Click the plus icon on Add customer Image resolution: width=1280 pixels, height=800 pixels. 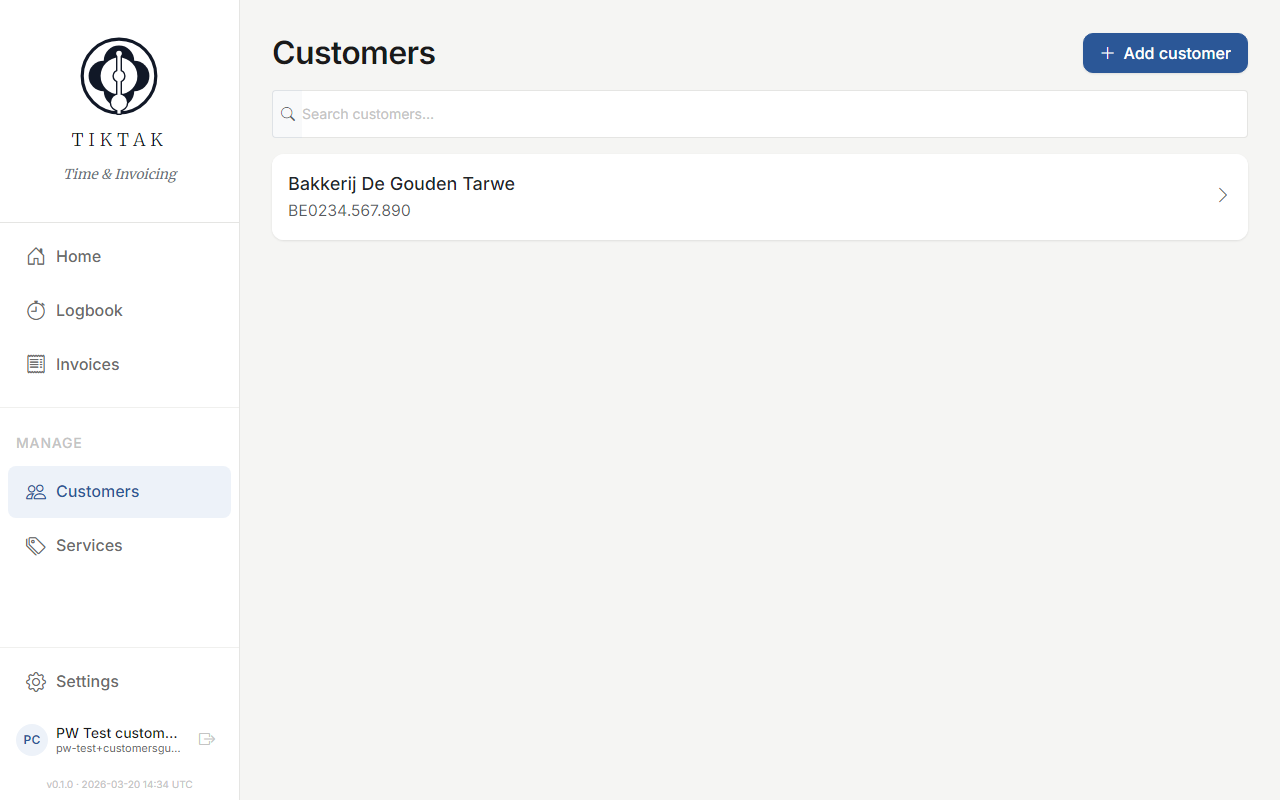[1106, 53]
